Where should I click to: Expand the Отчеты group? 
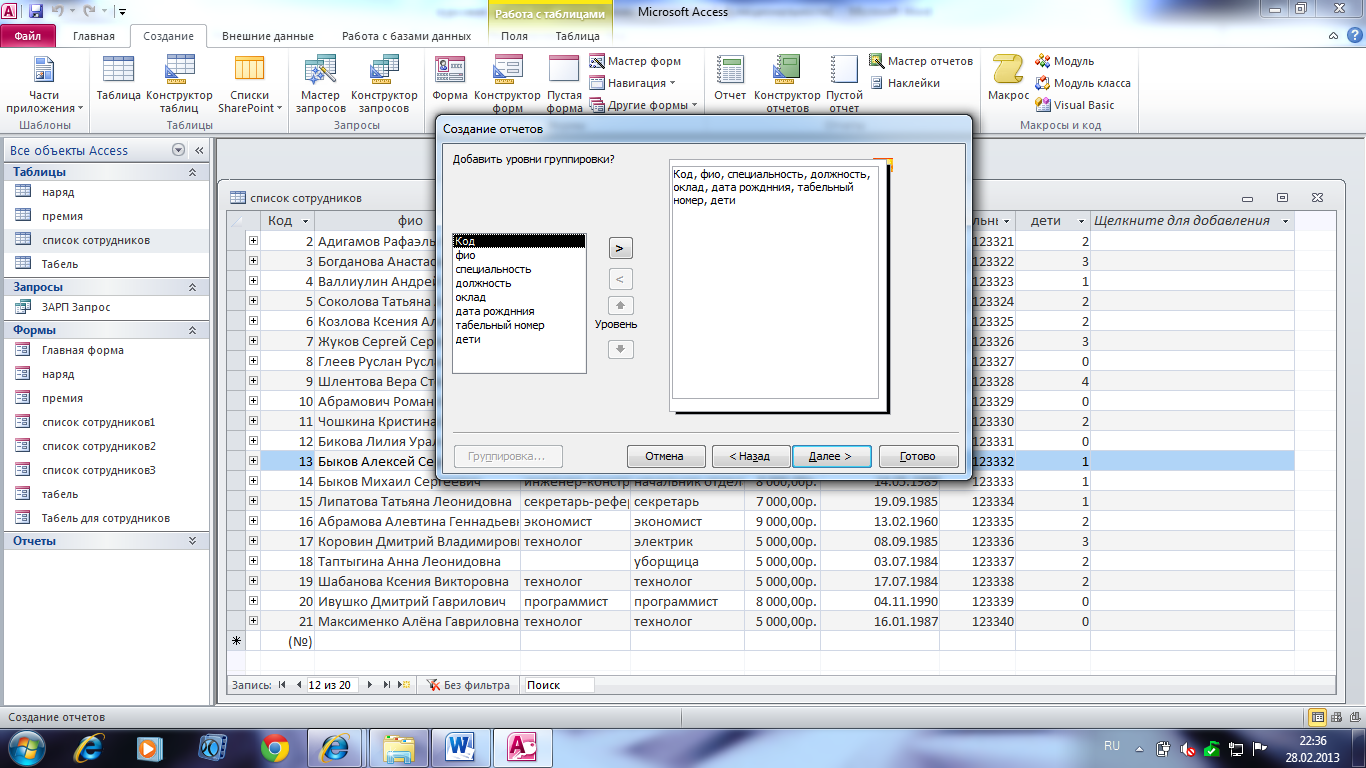(x=192, y=541)
